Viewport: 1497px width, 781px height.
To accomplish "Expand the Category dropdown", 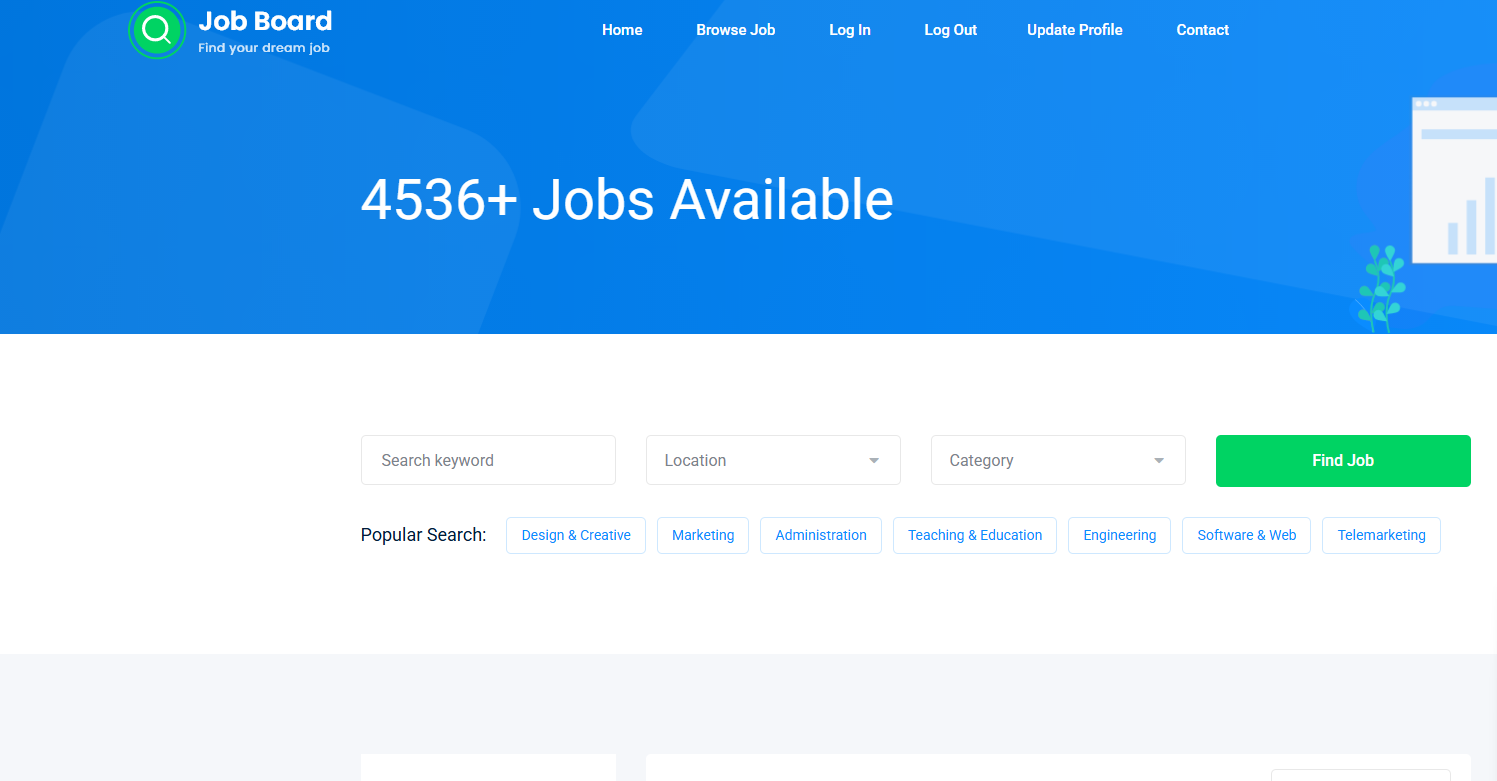I will tap(1057, 460).
